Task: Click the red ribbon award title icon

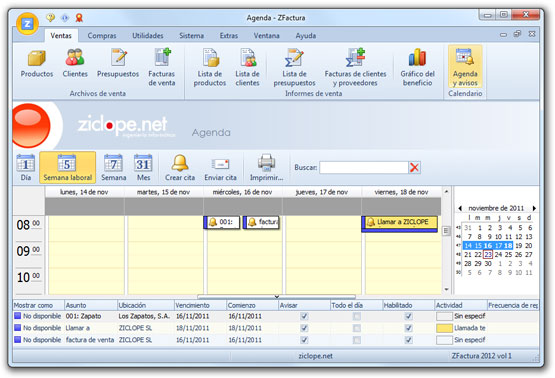Action: click(79, 17)
